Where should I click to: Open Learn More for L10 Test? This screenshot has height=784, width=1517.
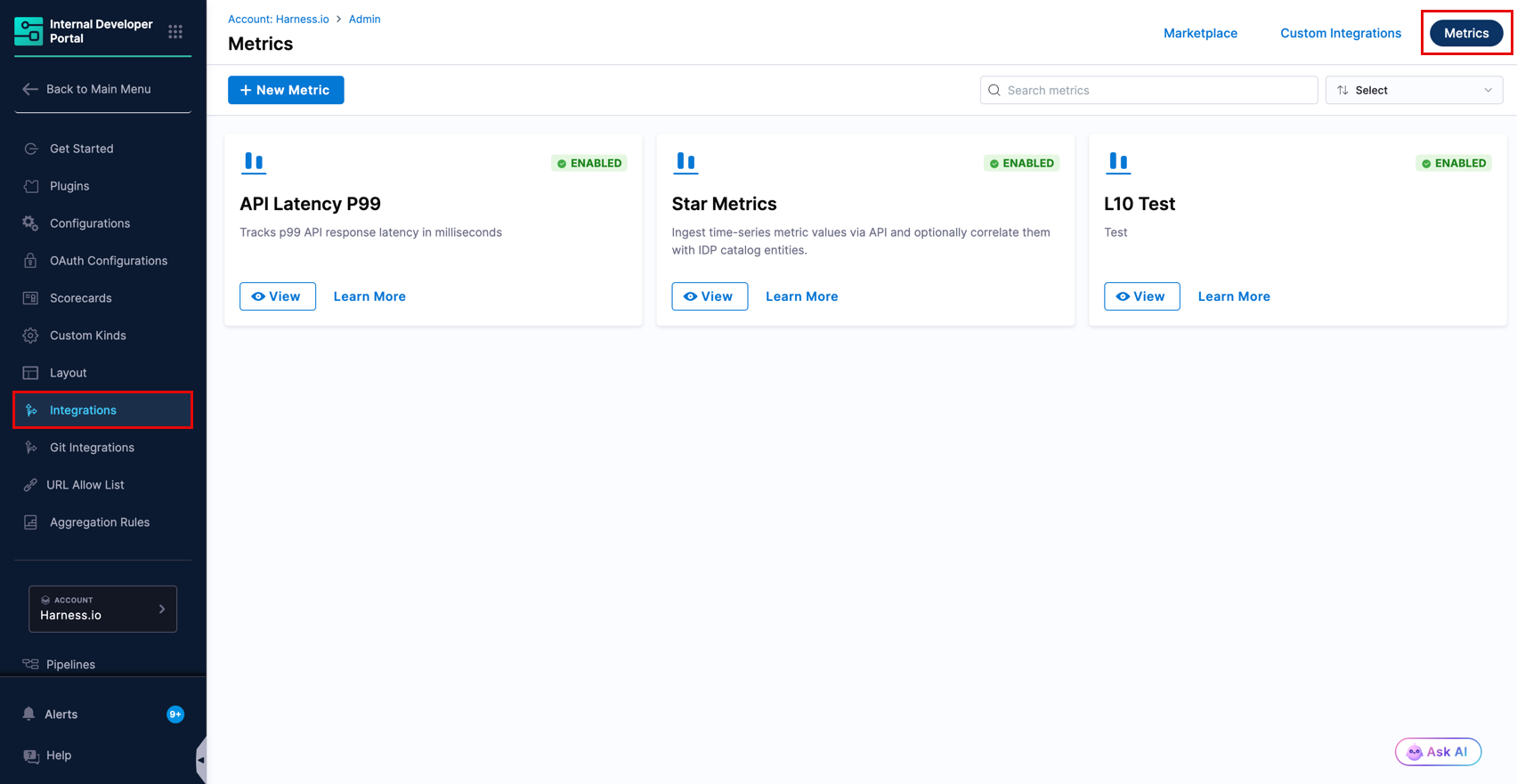[1234, 296]
